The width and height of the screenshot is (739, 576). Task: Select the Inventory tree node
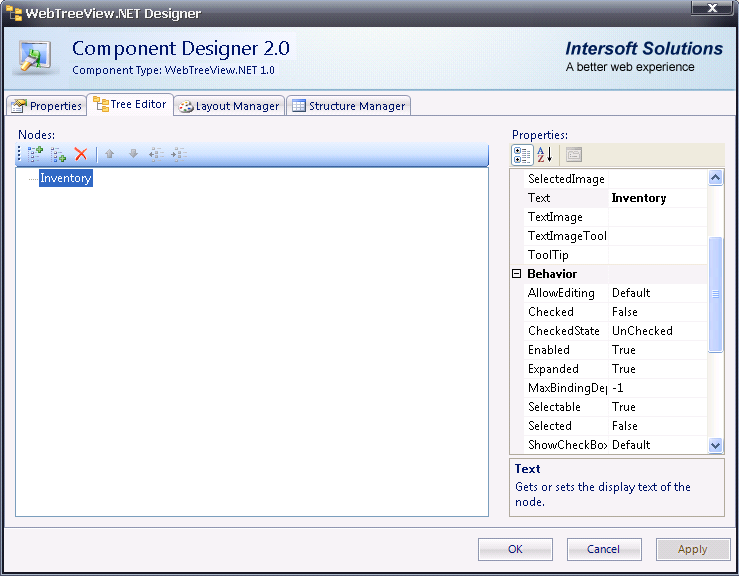pyautogui.click(x=66, y=178)
